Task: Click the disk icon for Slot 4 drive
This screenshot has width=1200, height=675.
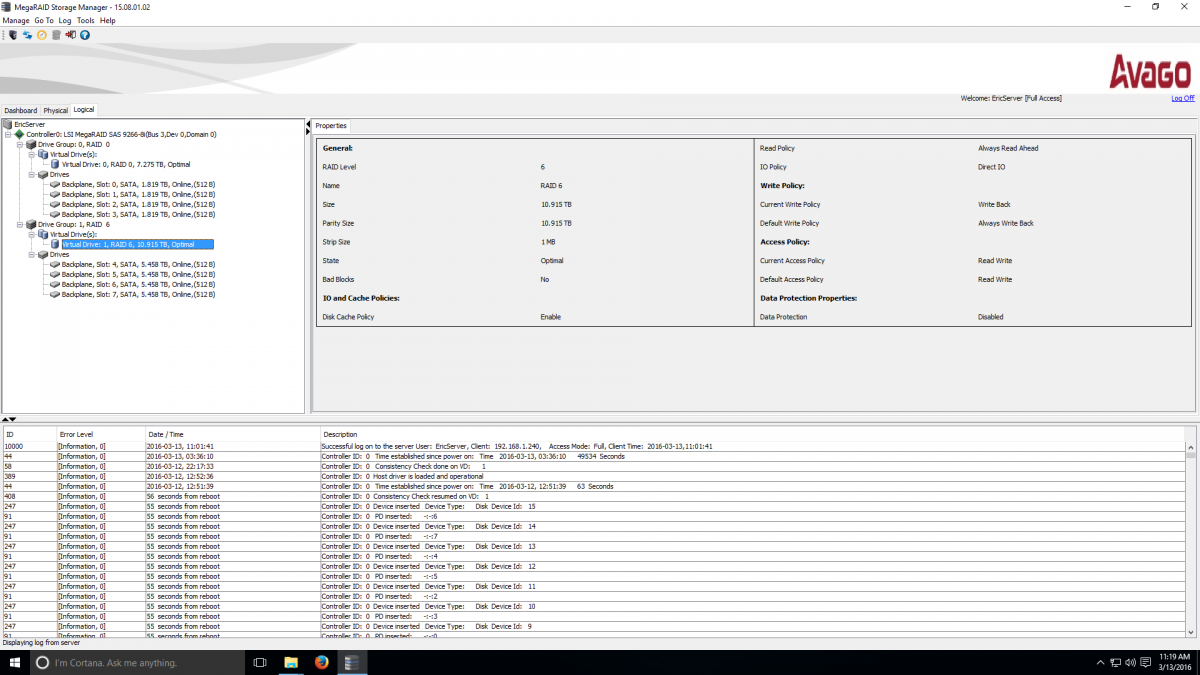Action: pos(55,264)
